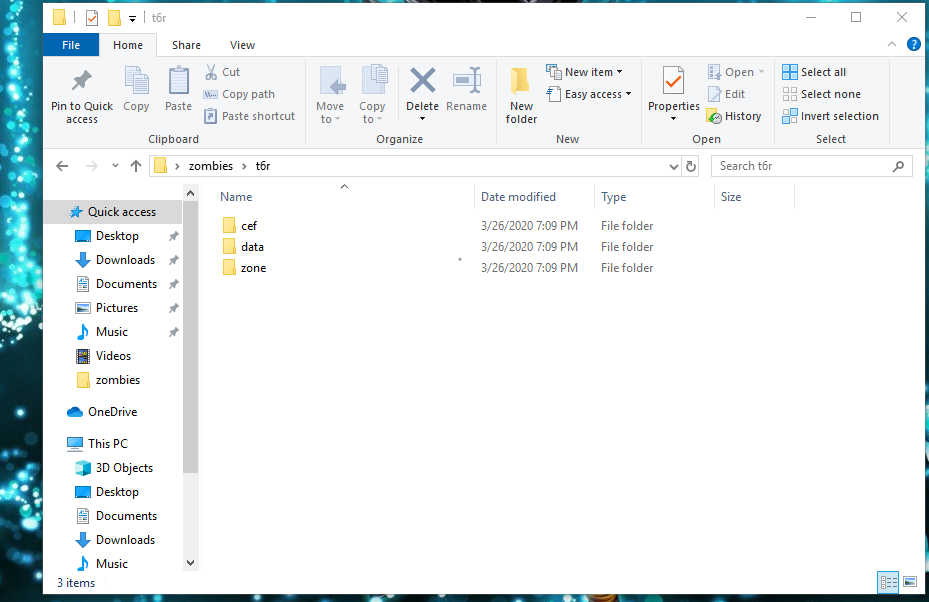Screen dimensions: 929x602
Task: Switch to large thumbnails view
Action: [910, 582]
